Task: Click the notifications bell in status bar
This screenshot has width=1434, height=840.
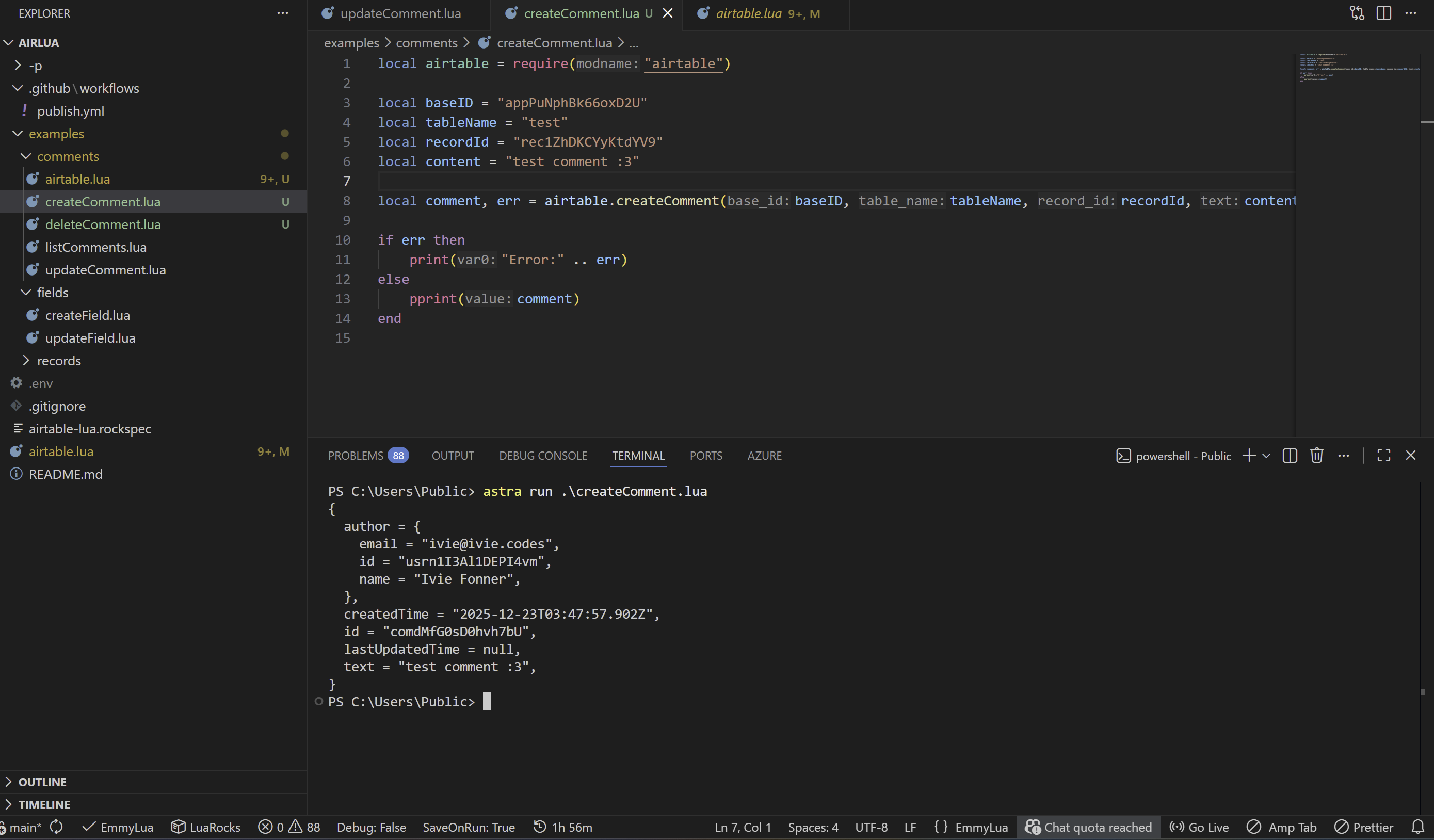Action: (1417, 827)
